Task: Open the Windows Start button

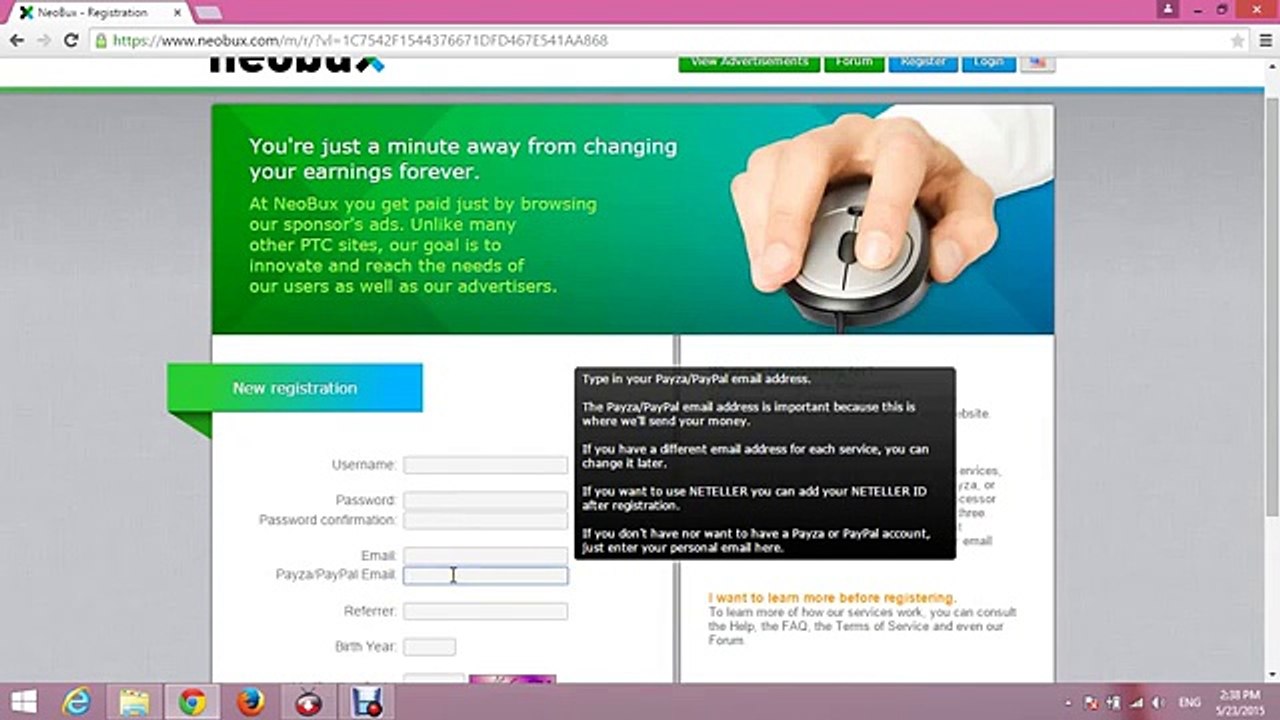Action: click(x=23, y=702)
